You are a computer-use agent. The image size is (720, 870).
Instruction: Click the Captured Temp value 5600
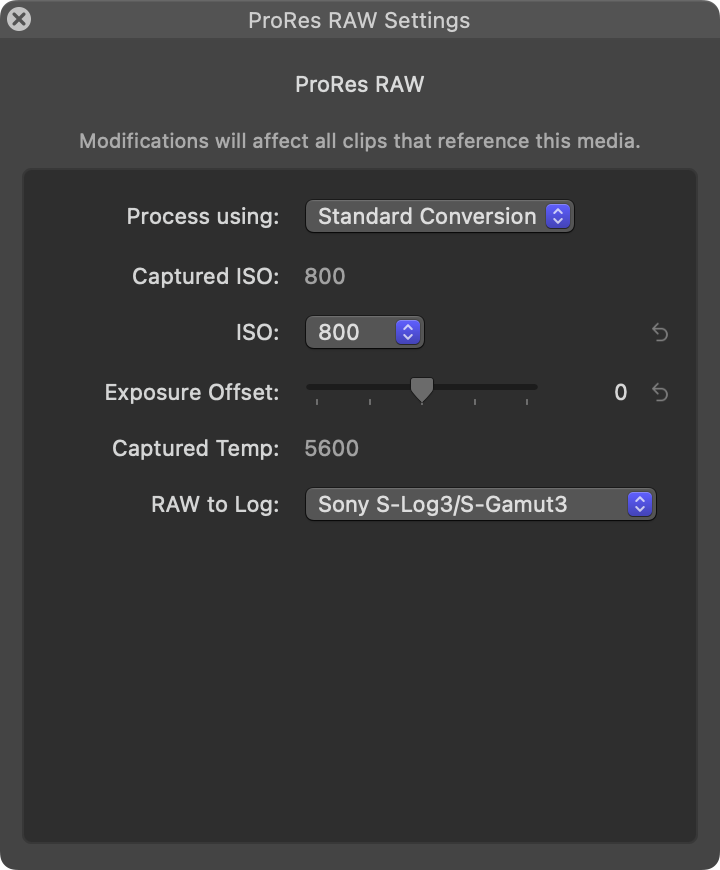point(331,448)
